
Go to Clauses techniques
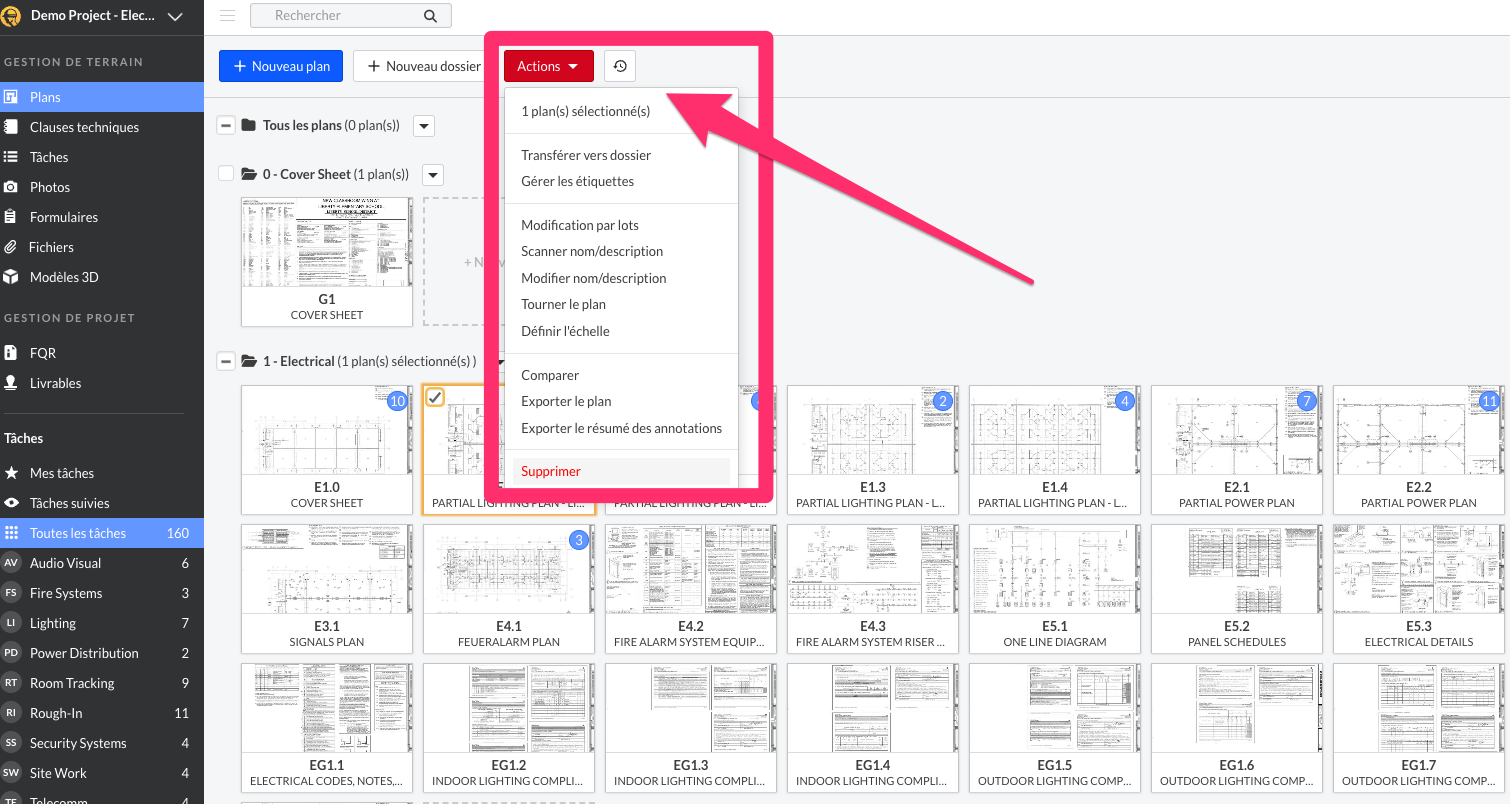pos(102,127)
